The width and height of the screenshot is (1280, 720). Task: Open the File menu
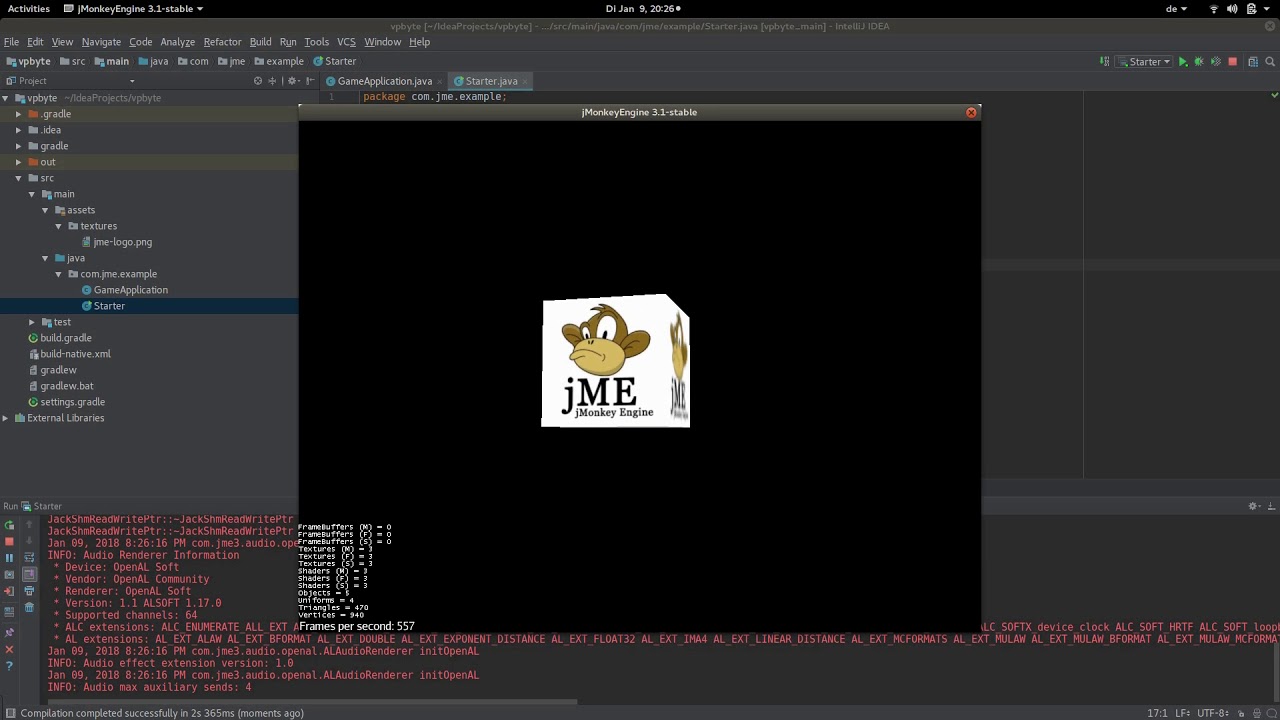click(11, 42)
